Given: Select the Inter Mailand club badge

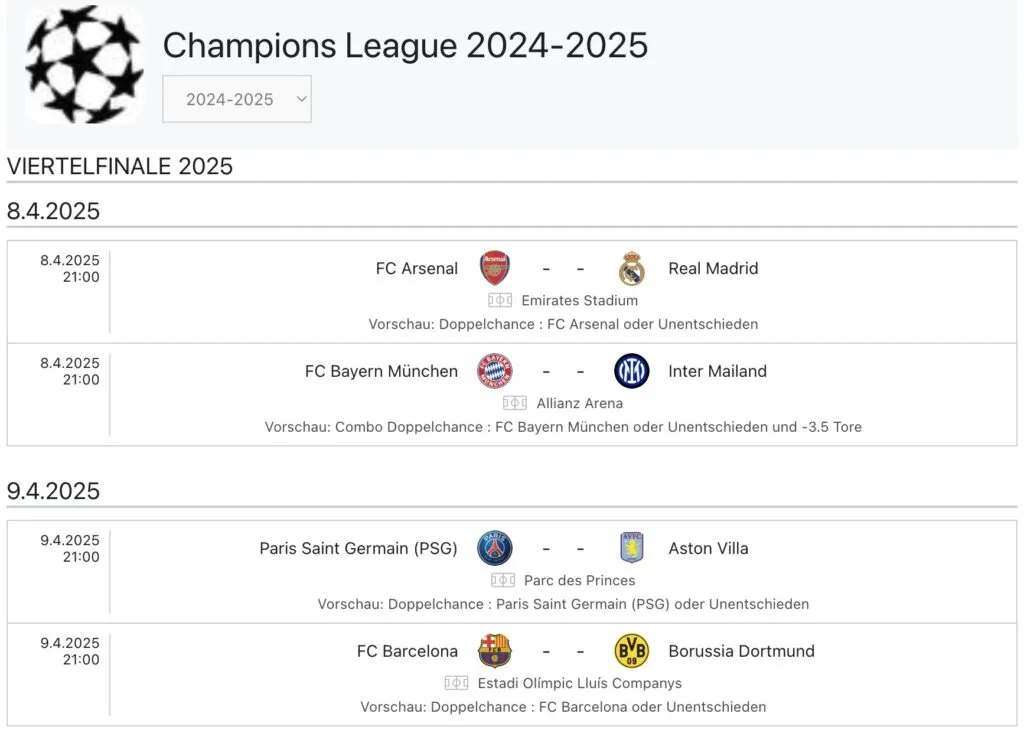Looking at the screenshot, I should 631,370.
